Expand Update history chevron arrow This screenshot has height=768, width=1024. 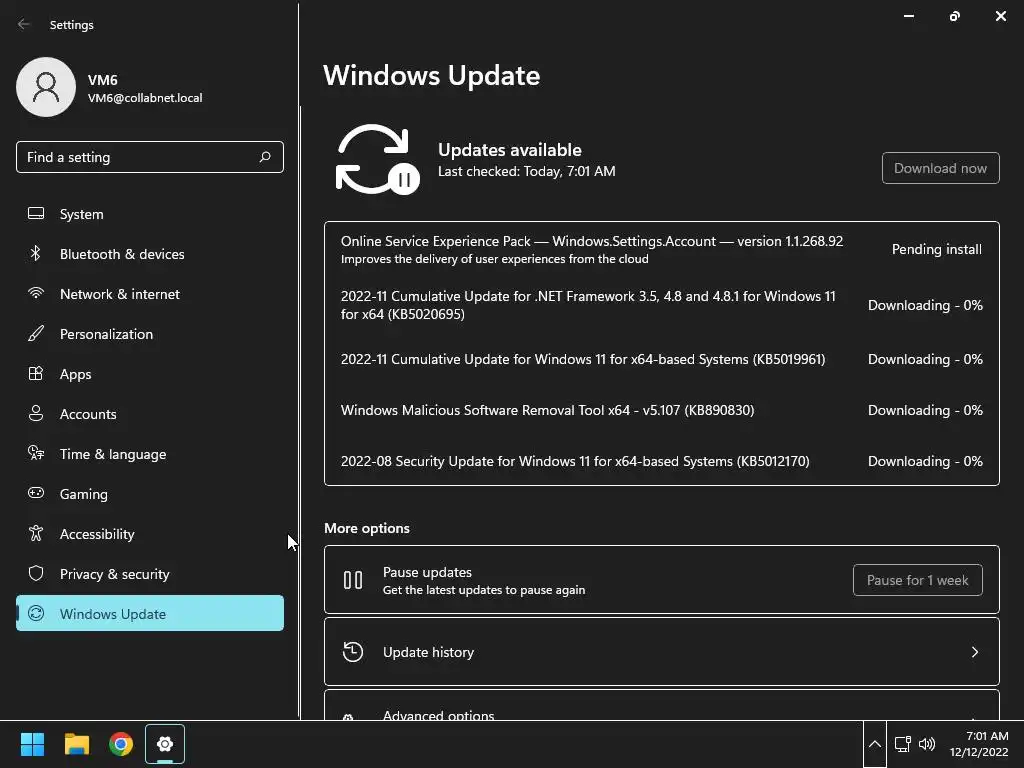click(974, 652)
